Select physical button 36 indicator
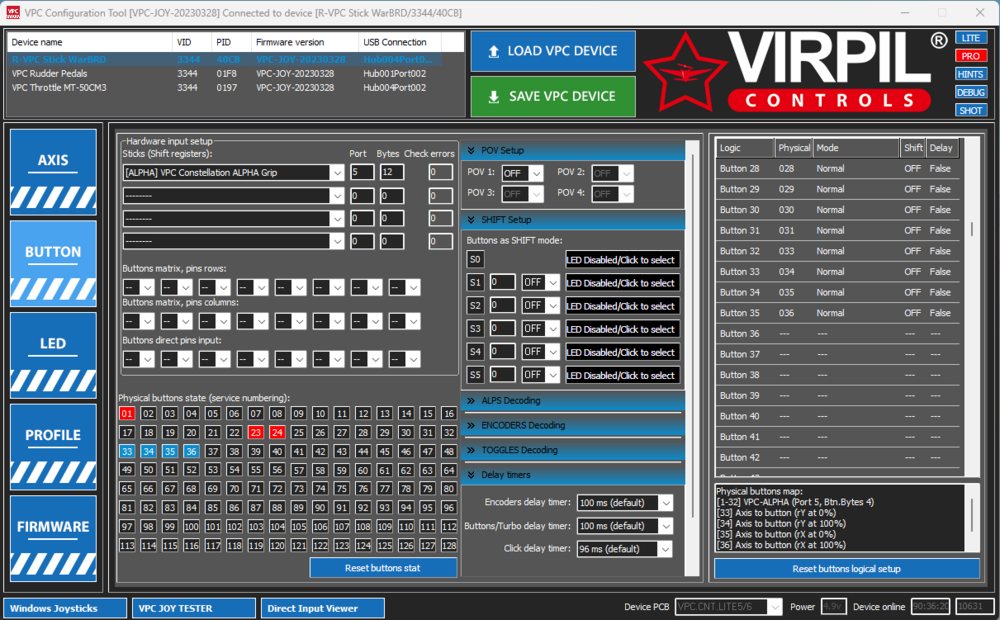The height and width of the screenshot is (620, 1000). pyautogui.click(x=191, y=451)
